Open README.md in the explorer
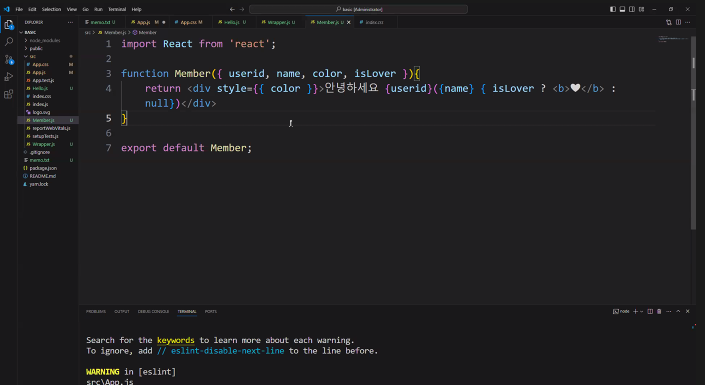This screenshot has width=705, height=385. [x=43, y=176]
